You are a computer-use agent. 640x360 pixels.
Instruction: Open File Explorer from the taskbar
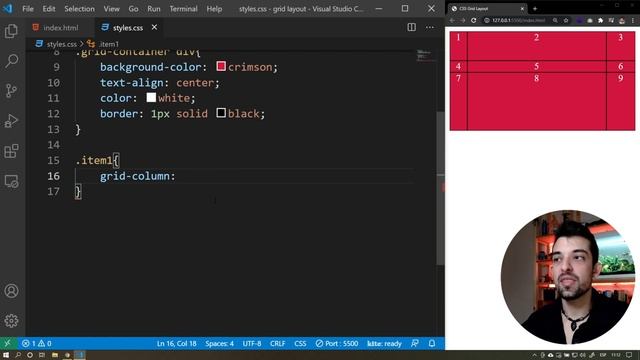click(x=55, y=355)
